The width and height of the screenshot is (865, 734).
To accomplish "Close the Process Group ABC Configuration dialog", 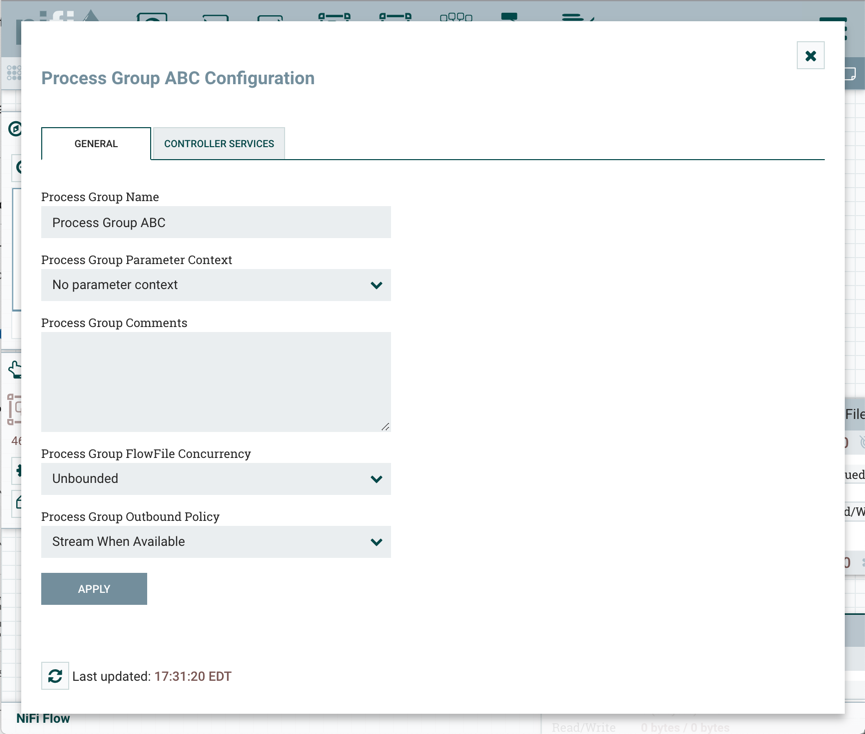I will (810, 56).
